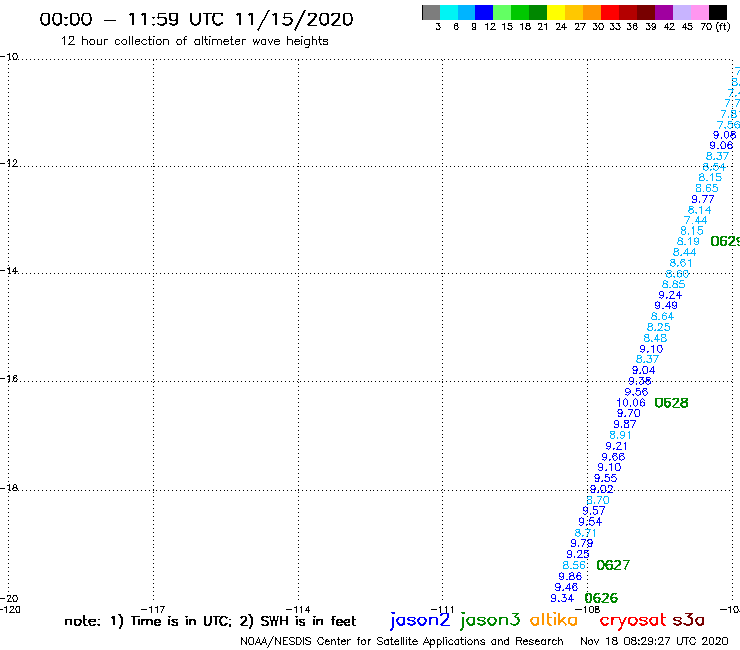This screenshot has height=650, width=740.
Task: Click the wave height value '9.02'
Action: click(602, 489)
